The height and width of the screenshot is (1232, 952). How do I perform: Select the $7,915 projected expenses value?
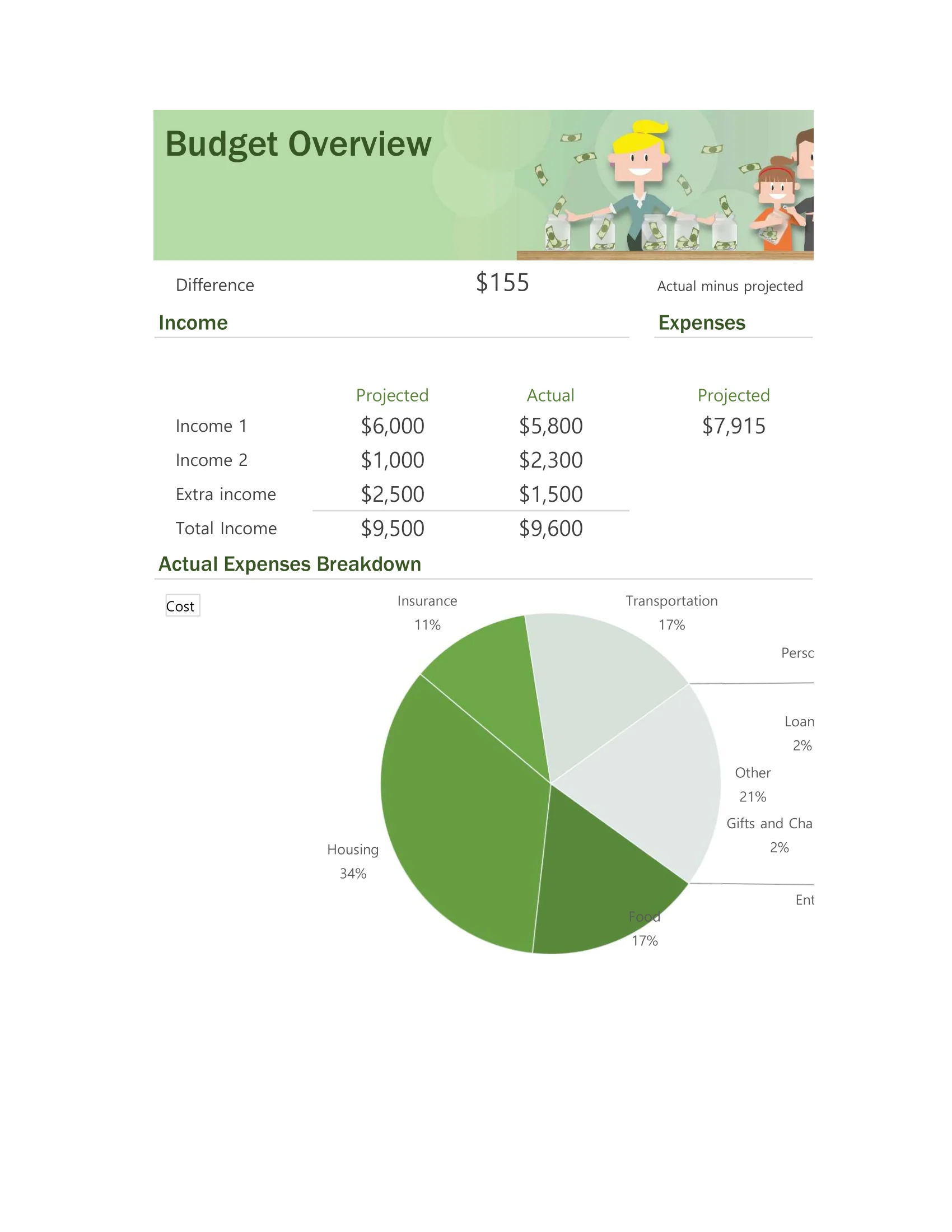click(734, 426)
